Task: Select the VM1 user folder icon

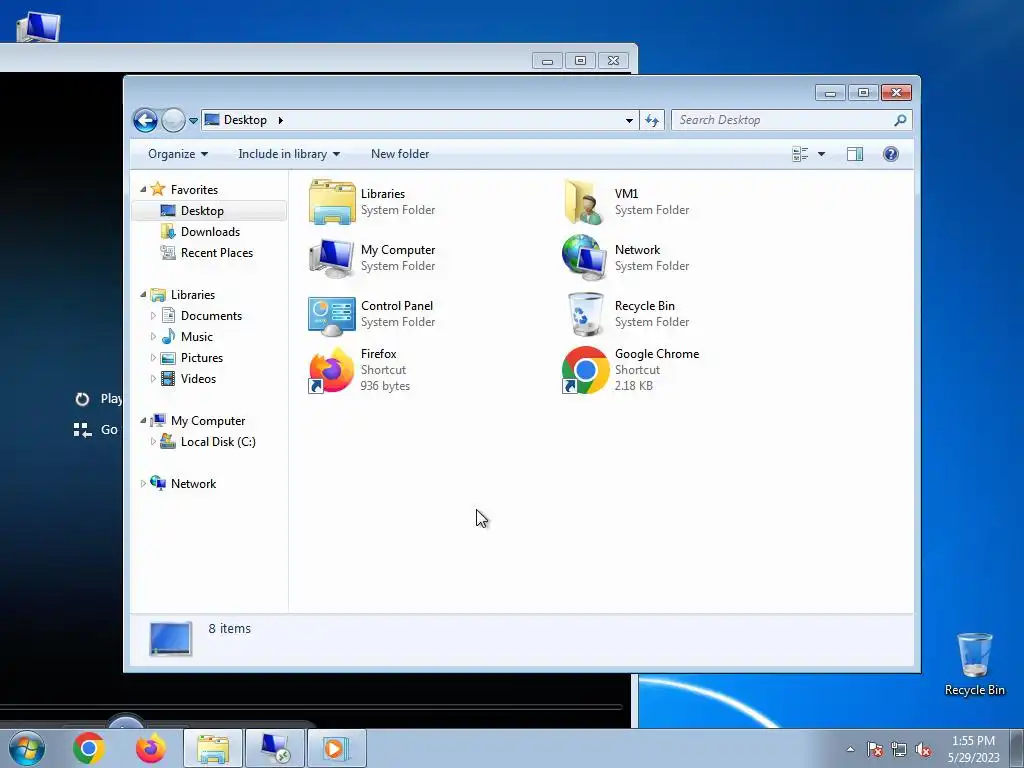Action: click(x=583, y=202)
